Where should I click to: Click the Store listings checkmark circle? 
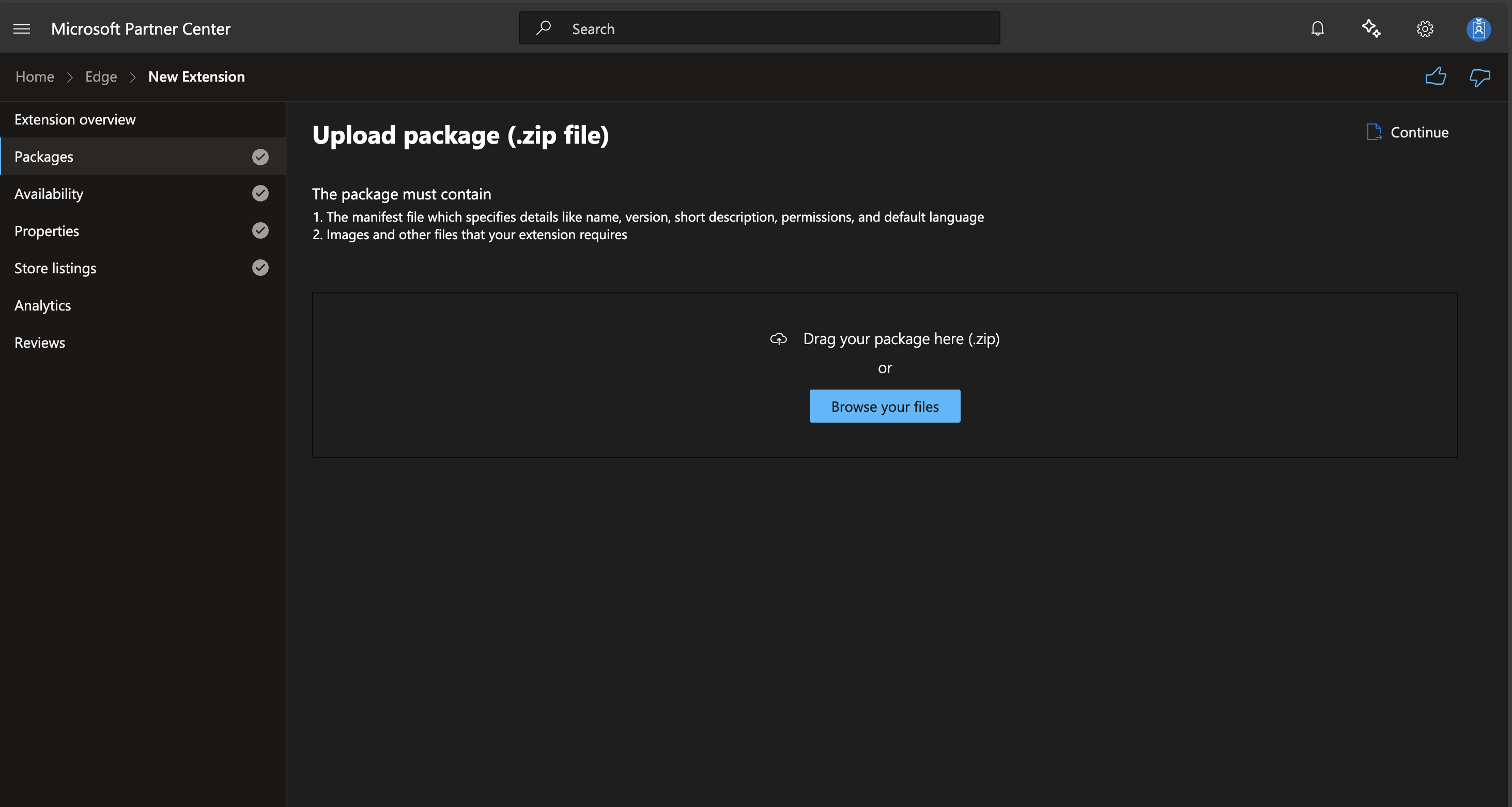(x=260, y=268)
